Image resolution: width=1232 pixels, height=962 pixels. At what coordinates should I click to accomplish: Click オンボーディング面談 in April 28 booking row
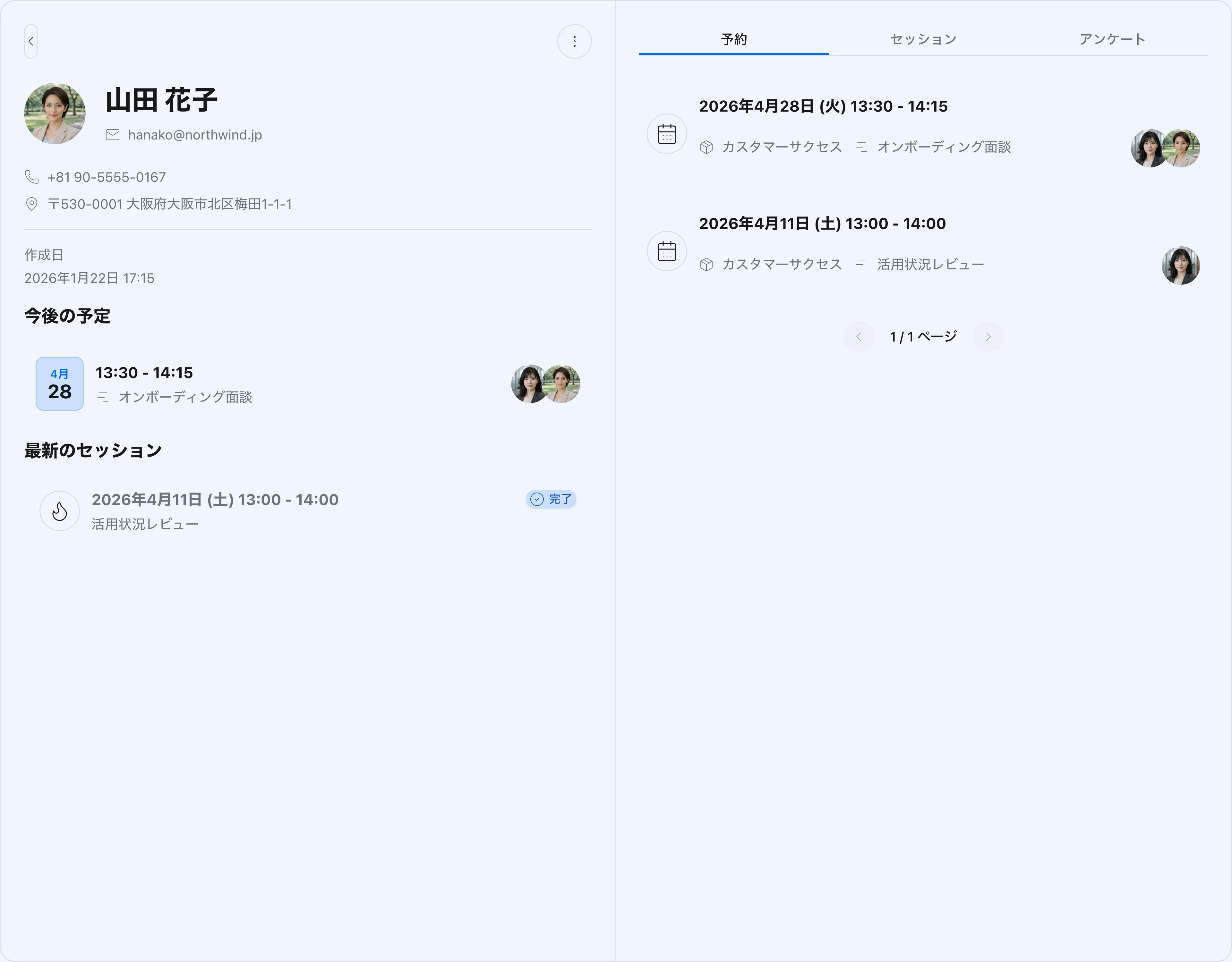(944, 147)
